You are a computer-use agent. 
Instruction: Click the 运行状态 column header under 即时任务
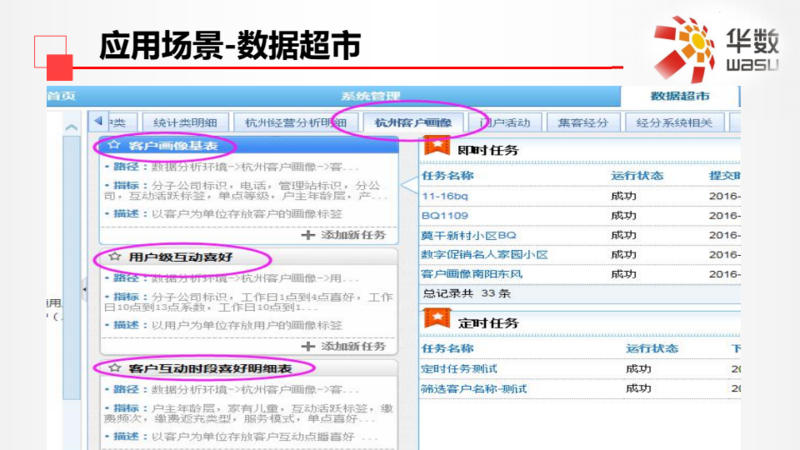click(637, 176)
